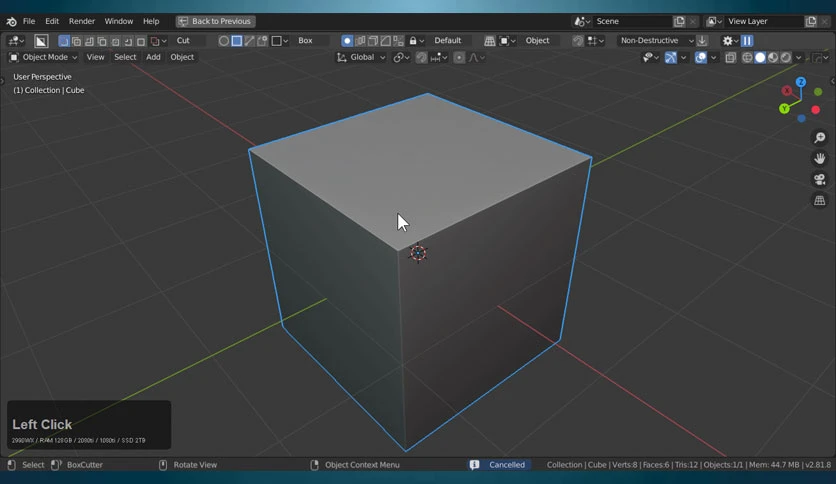The width and height of the screenshot is (836, 484).
Task: Select the Ngon line shape icon
Action: [250, 41]
